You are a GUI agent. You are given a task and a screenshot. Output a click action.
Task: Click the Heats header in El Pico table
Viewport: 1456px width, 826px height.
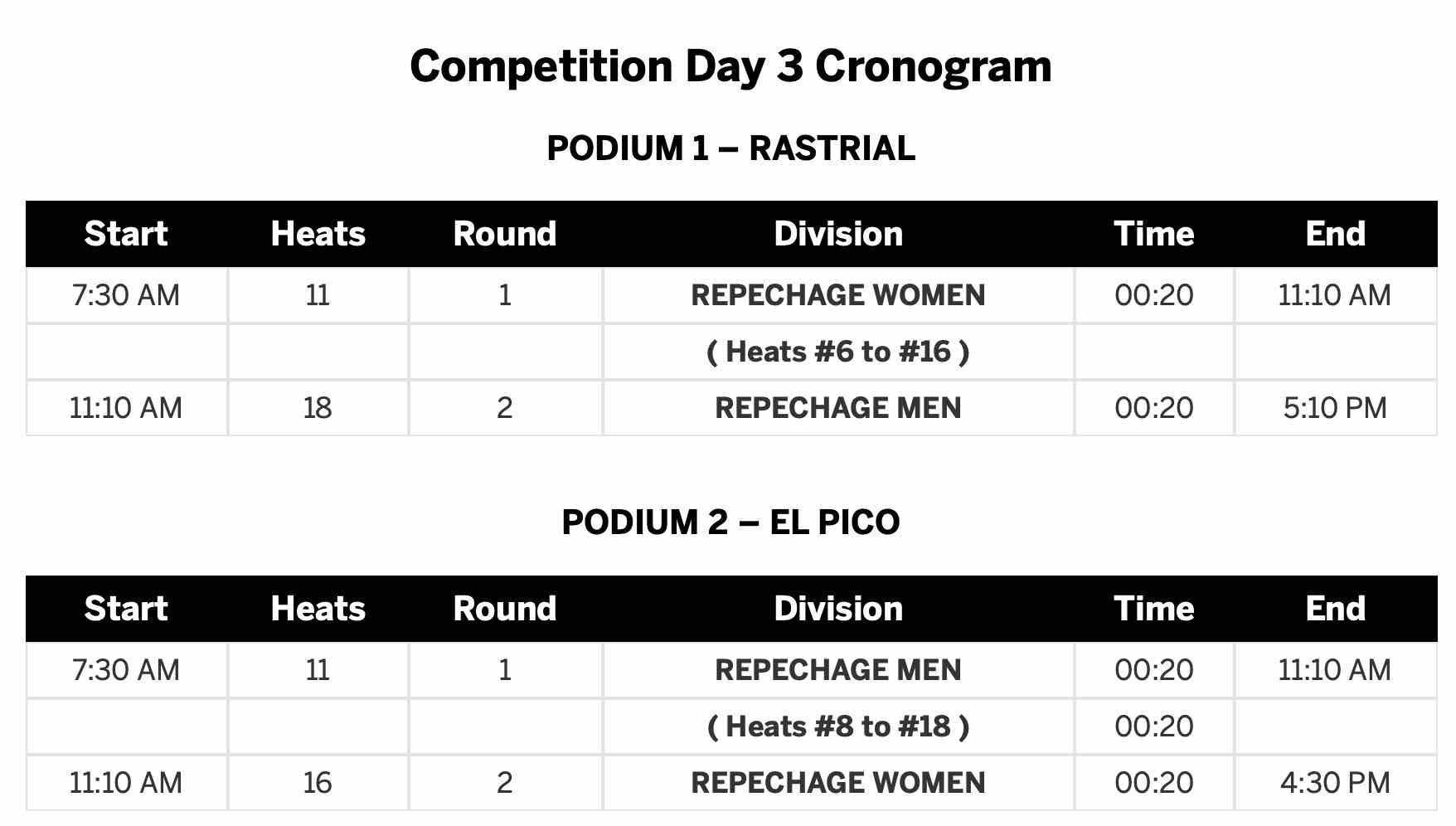pyautogui.click(x=318, y=609)
